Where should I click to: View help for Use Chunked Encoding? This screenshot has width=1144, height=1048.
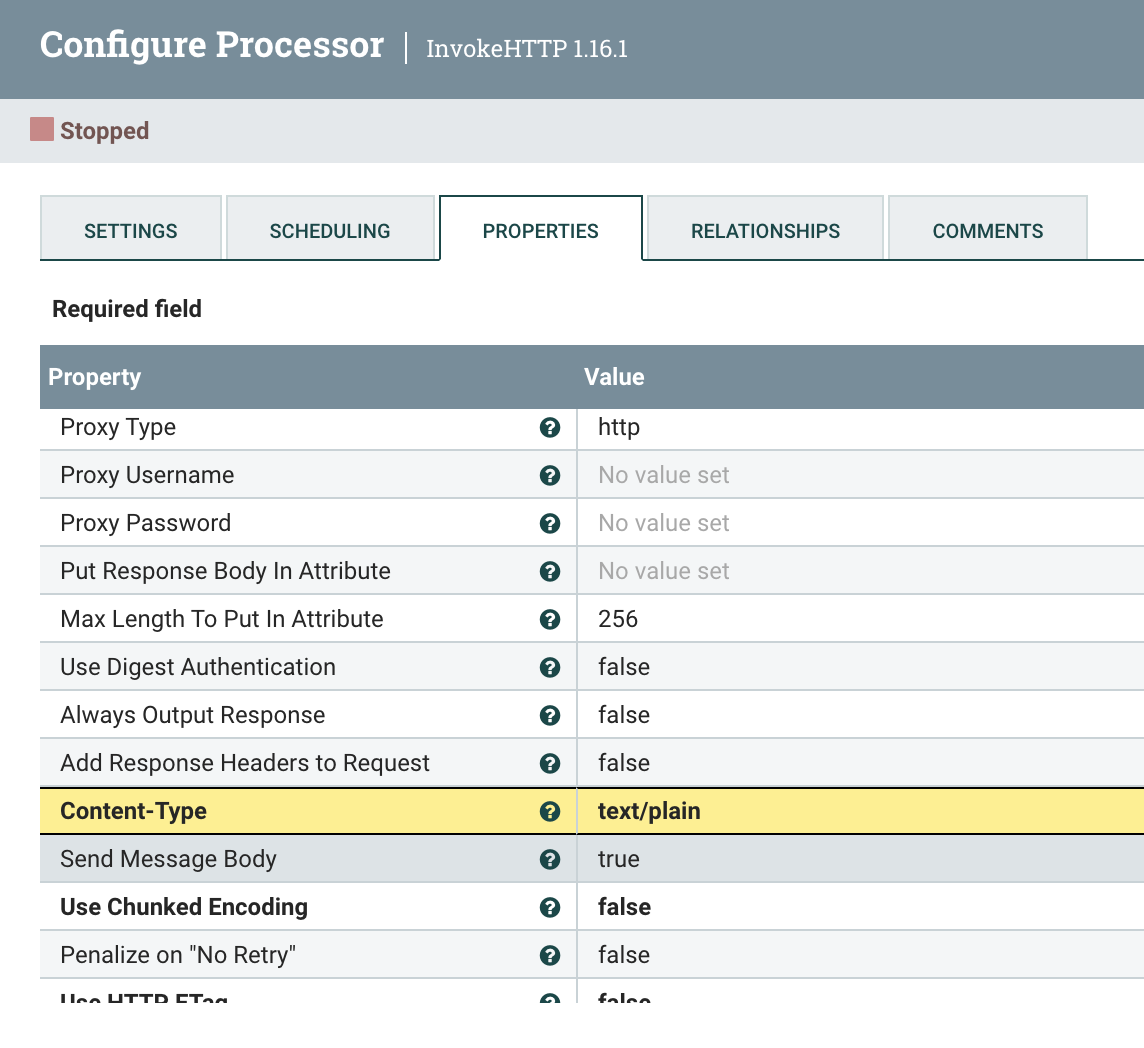coord(550,907)
